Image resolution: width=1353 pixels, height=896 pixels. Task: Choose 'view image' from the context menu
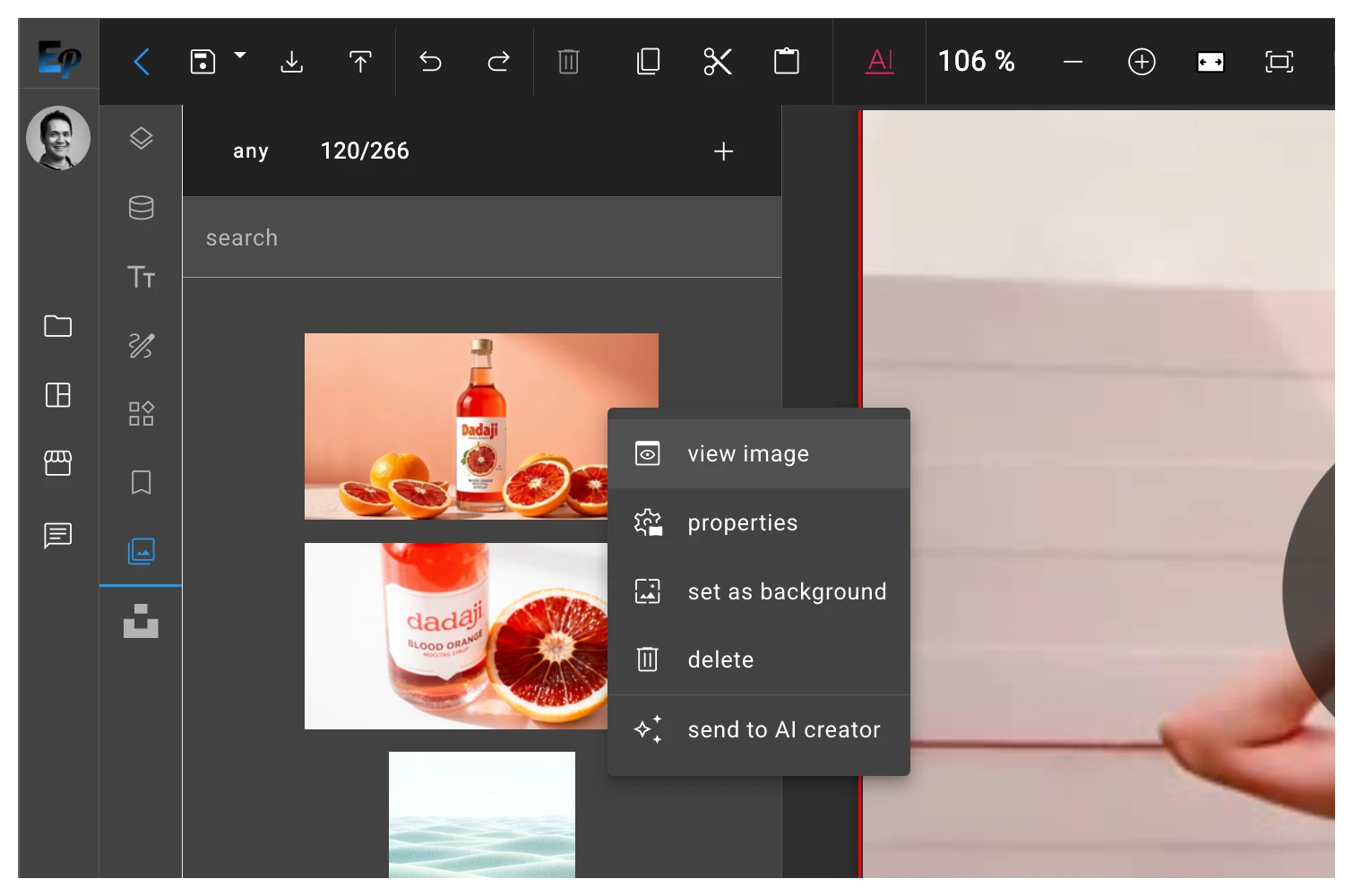(x=748, y=453)
